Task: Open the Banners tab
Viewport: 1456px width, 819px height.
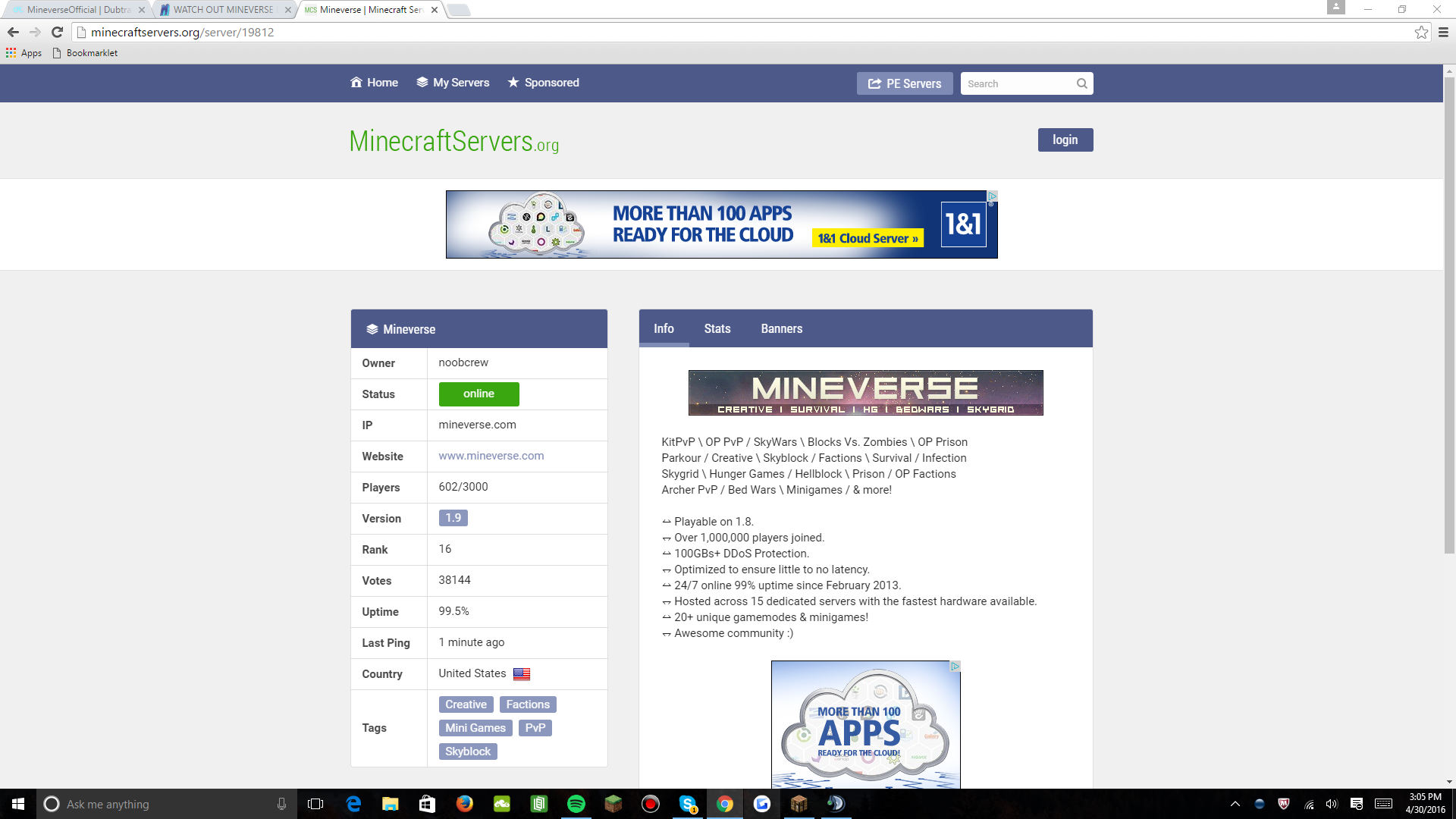Action: pos(782,328)
